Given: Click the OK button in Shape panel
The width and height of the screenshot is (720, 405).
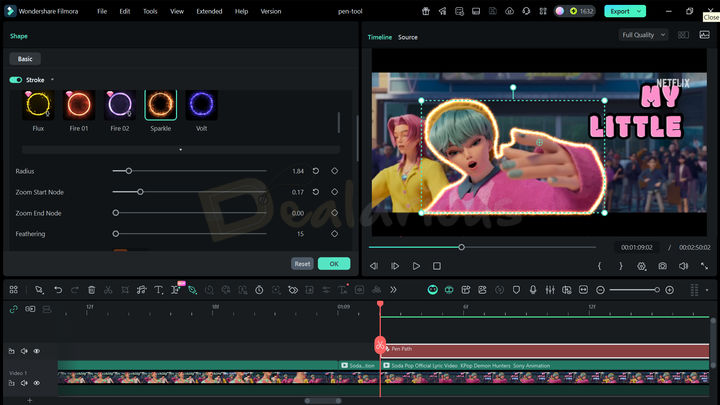Looking at the screenshot, I should click(333, 264).
